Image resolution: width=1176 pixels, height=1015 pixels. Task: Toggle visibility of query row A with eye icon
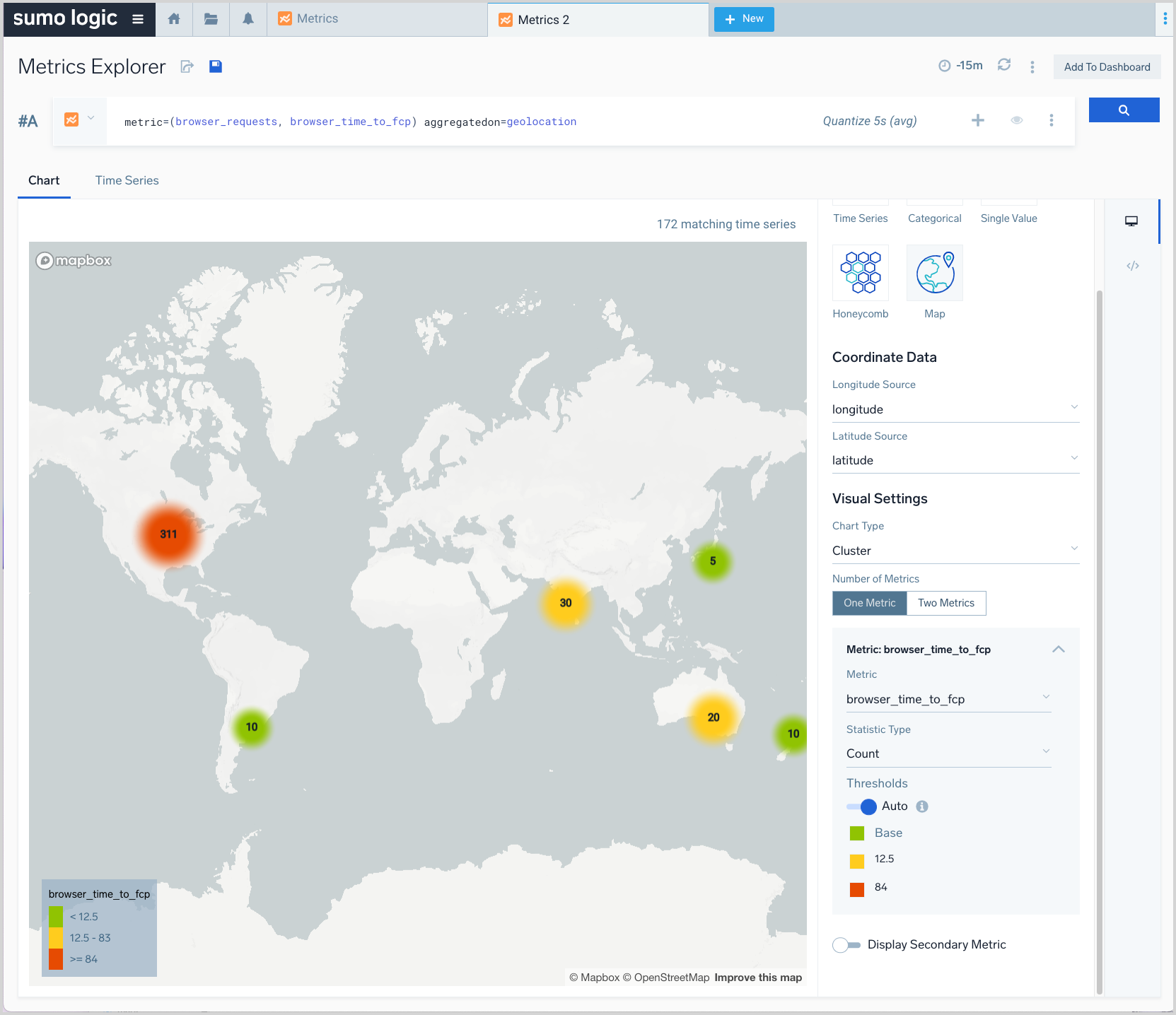point(1016,120)
